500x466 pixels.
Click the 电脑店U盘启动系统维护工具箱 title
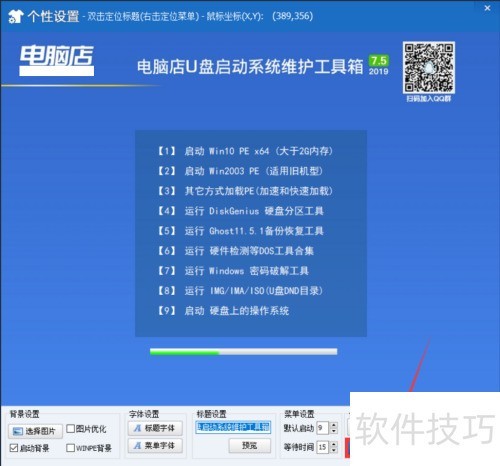click(x=250, y=66)
